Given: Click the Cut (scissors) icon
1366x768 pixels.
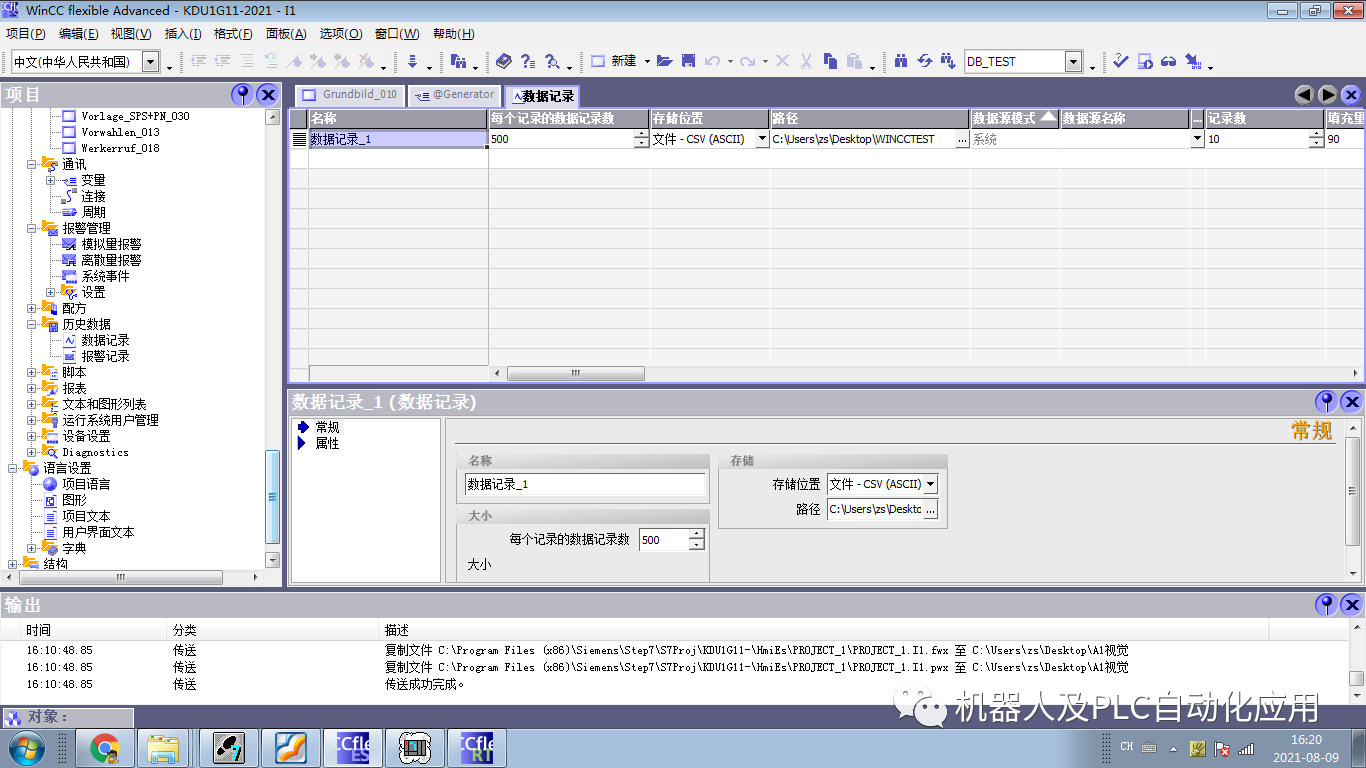Looking at the screenshot, I should click(808, 61).
